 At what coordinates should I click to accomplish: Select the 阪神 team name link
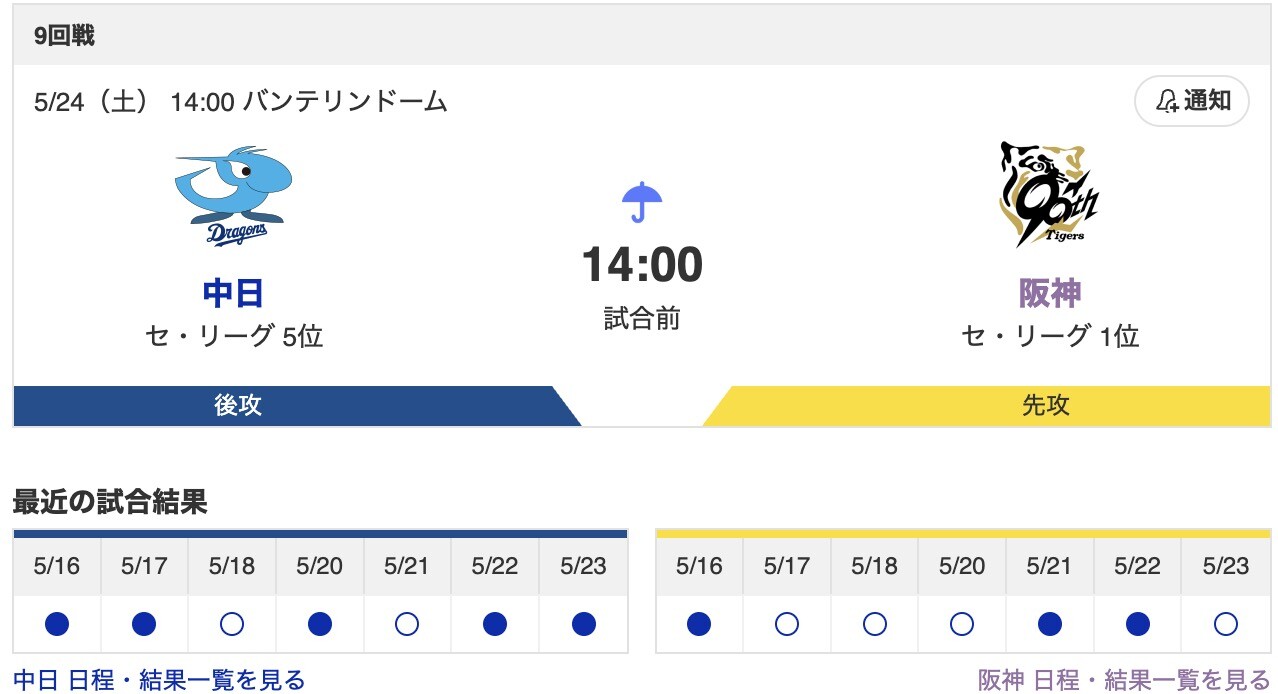point(1048,293)
